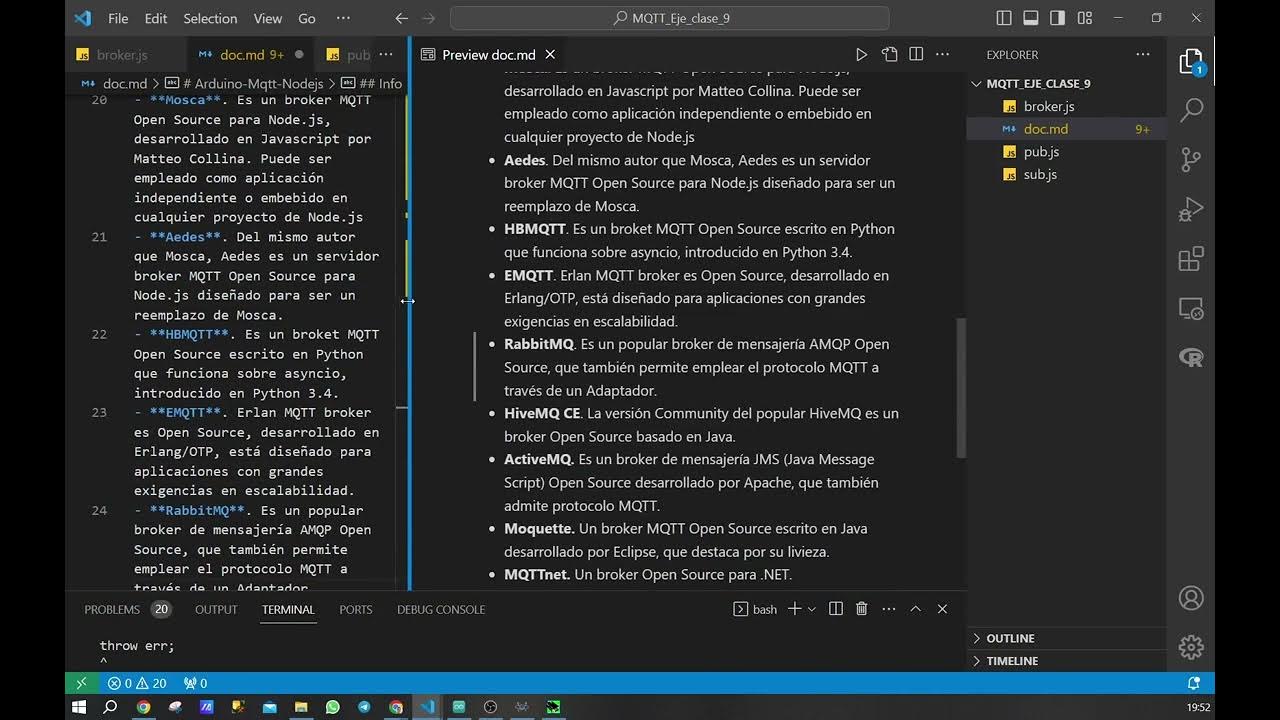Click the MQTT_Eje_clase_9 command center search
This screenshot has width=1280, height=720.
[670, 18]
